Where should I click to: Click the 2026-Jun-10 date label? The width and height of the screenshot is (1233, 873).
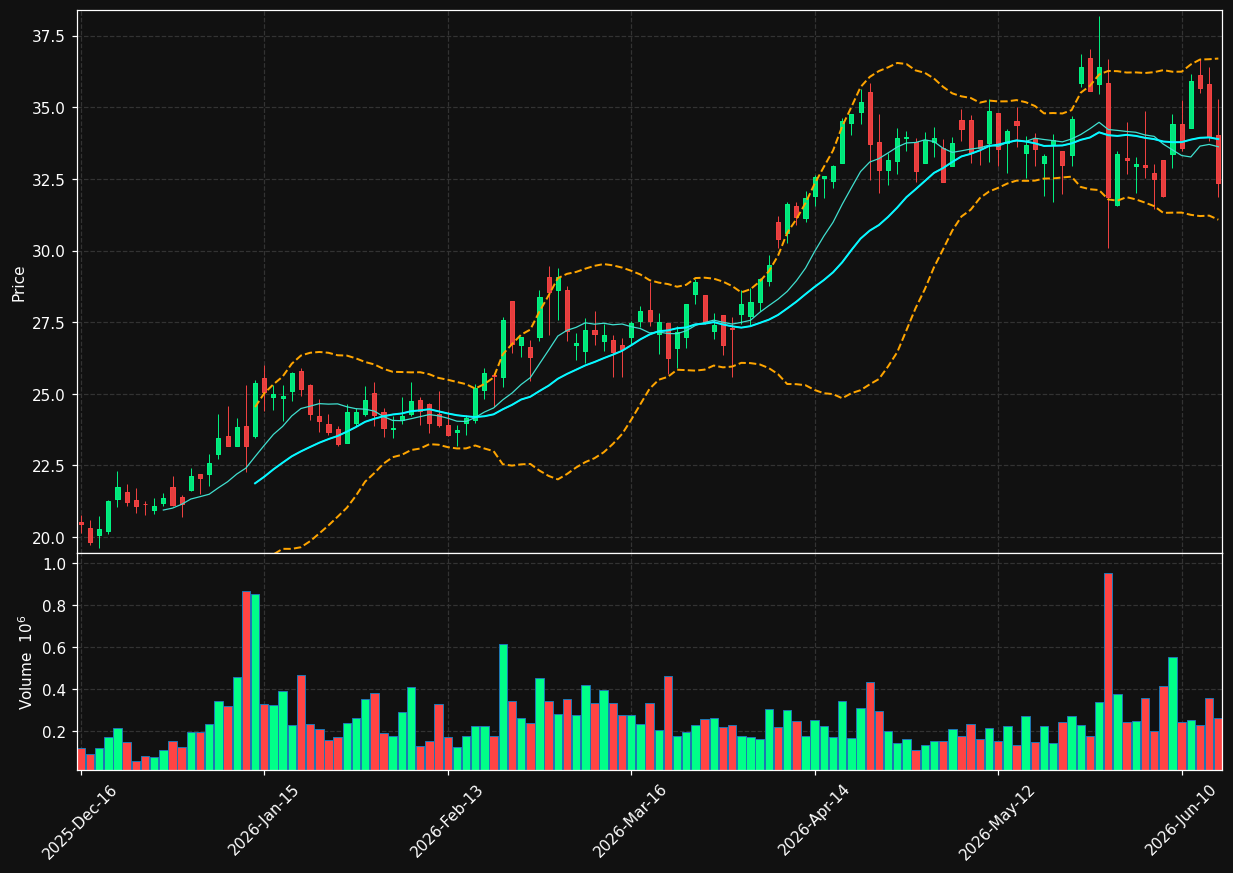coord(1181,821)
